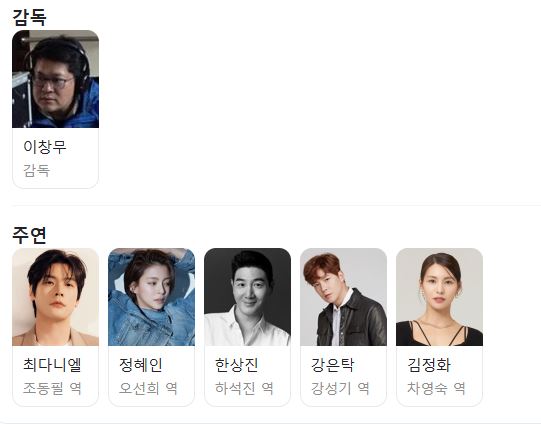Click the name 한상진
Screen dimensions: 541x424
click(236, 365)
